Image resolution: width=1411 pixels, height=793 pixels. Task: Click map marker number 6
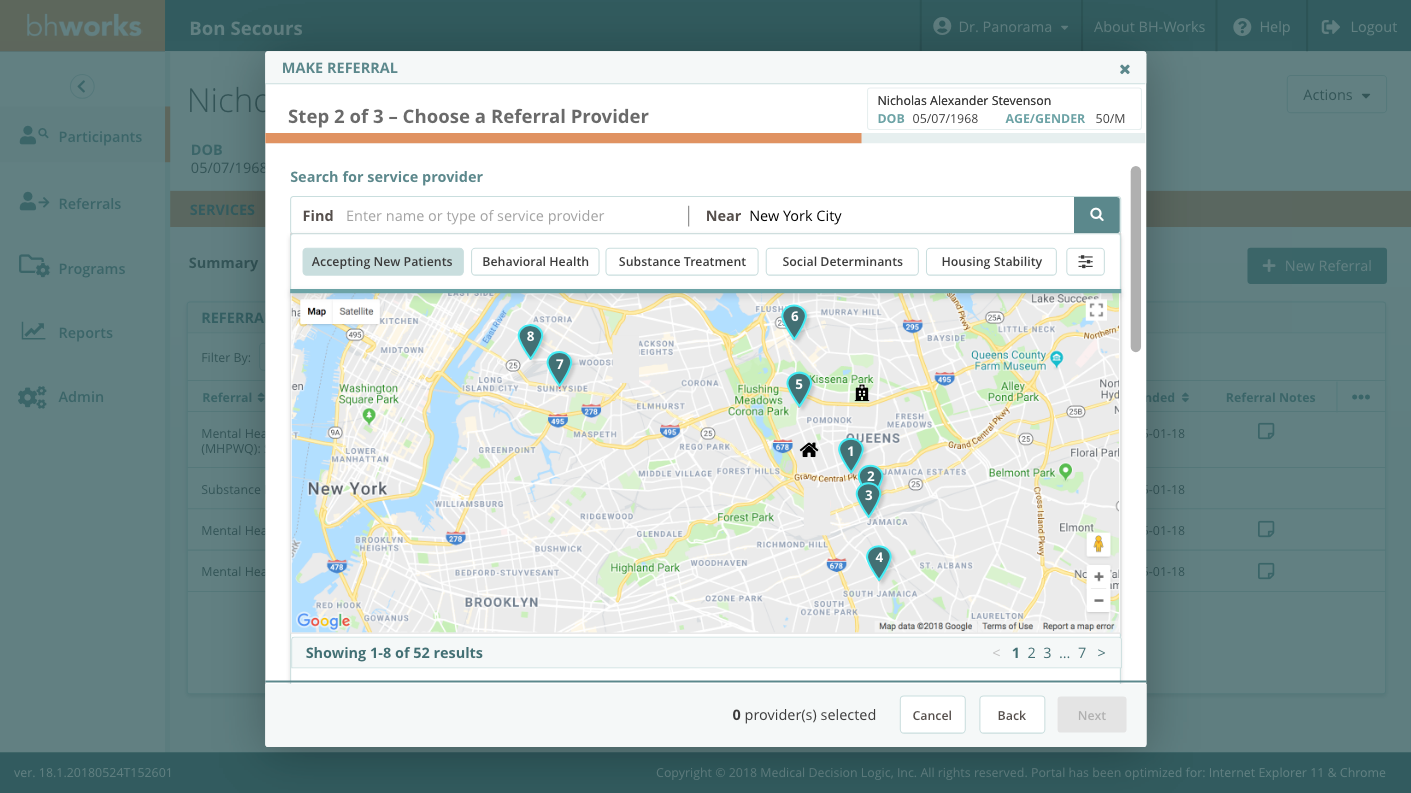[794, 320]
